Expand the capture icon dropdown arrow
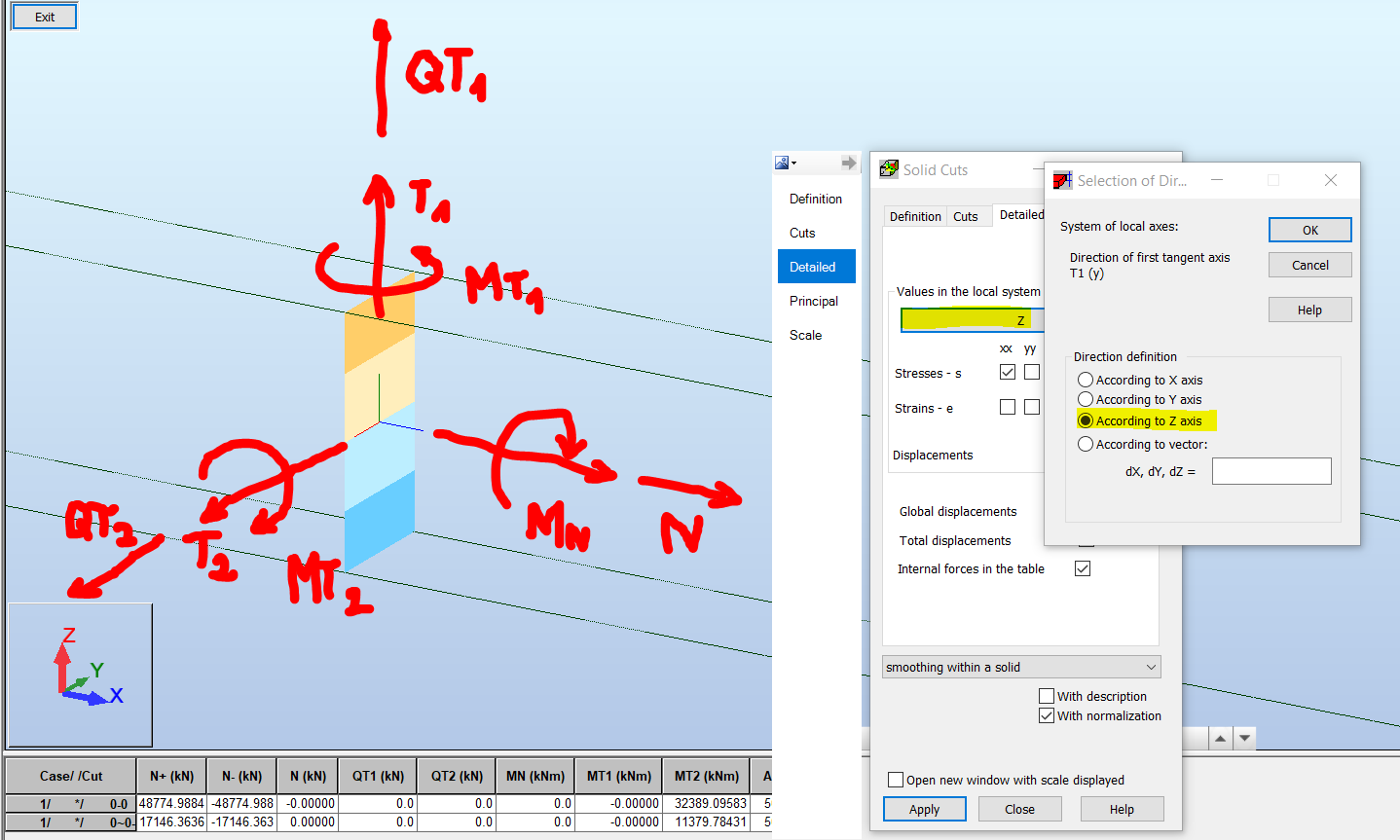Viewport: 1400px width, 840px height. pos(792,163)
